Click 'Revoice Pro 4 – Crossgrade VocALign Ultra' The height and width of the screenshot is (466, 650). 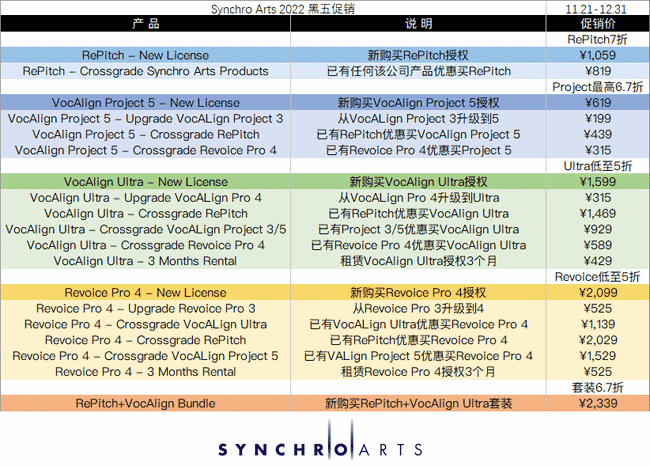pos(146,324)
